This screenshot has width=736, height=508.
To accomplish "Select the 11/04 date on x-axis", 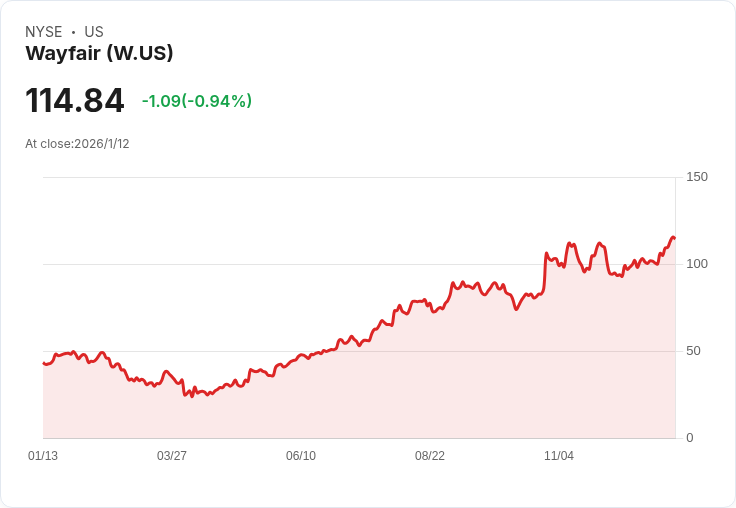I will (x=559, y=456).
